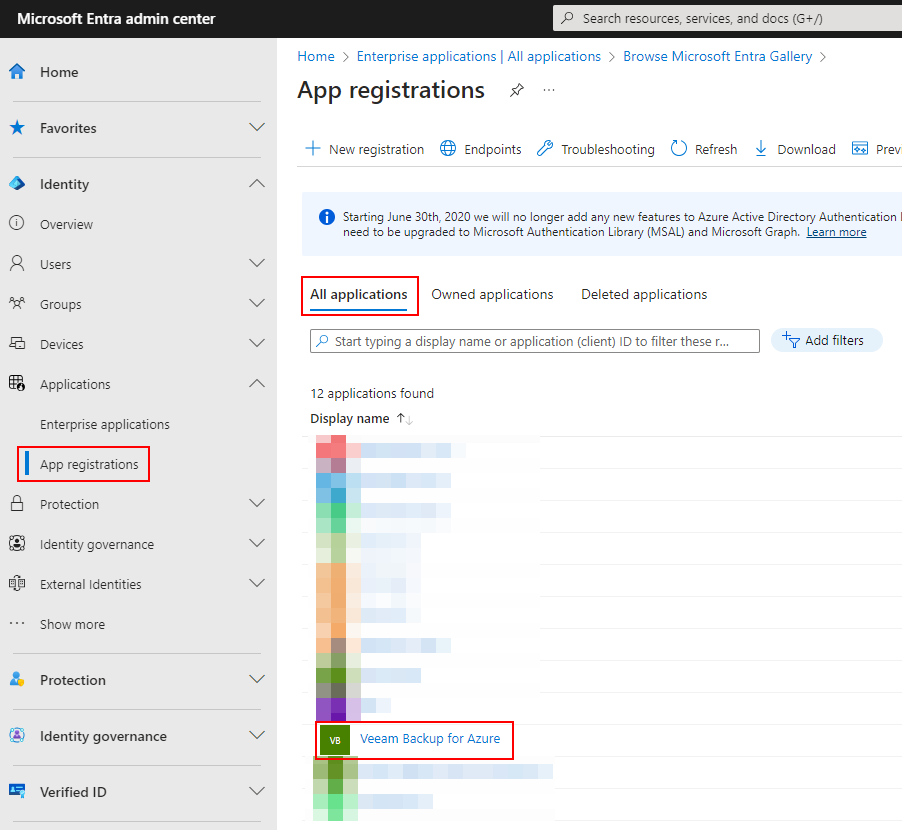
Task: Click the Overview info icon
Action: coord(17,223)
